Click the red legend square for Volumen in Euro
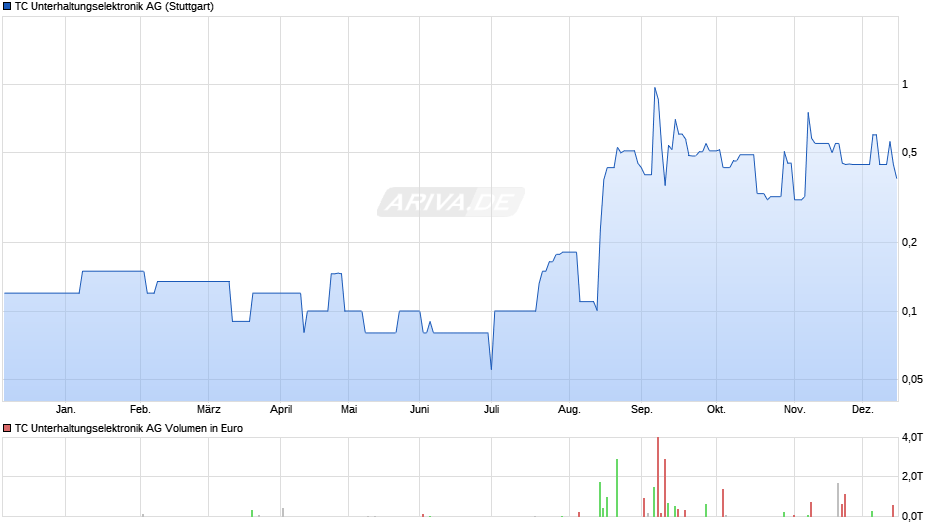Viewport: 940px width, 526px height. pos(7,428)
